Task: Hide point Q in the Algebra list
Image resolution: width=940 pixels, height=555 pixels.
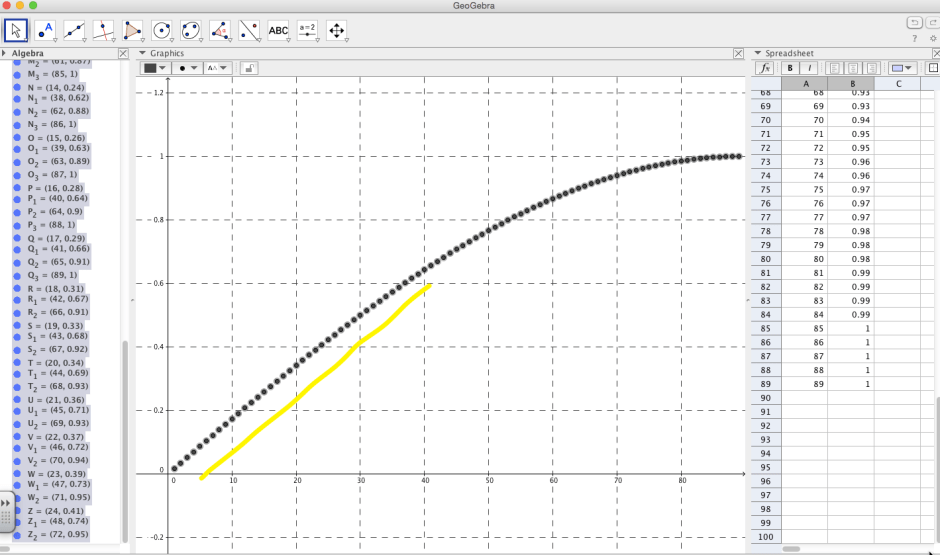Action: (x=18, y=238)
